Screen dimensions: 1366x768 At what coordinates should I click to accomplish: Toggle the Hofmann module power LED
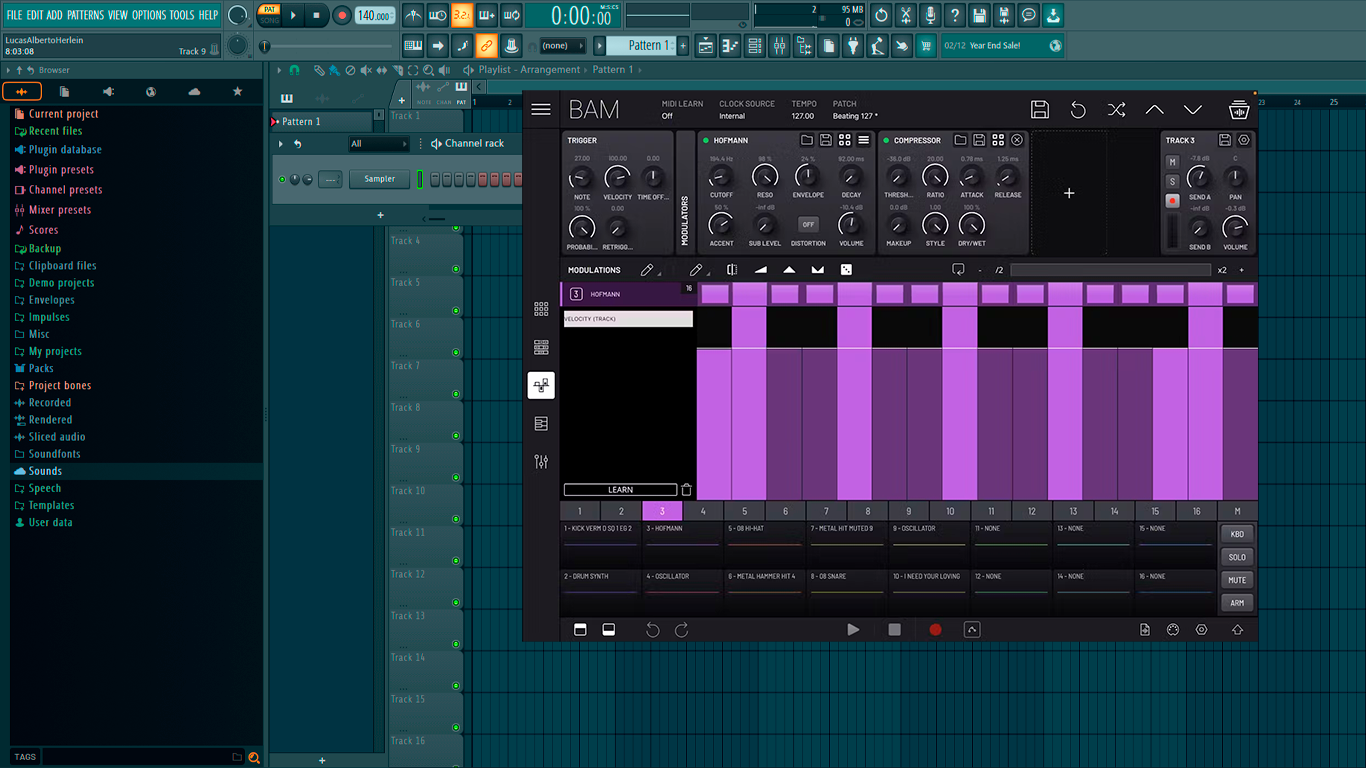click(x=705, y=141)
